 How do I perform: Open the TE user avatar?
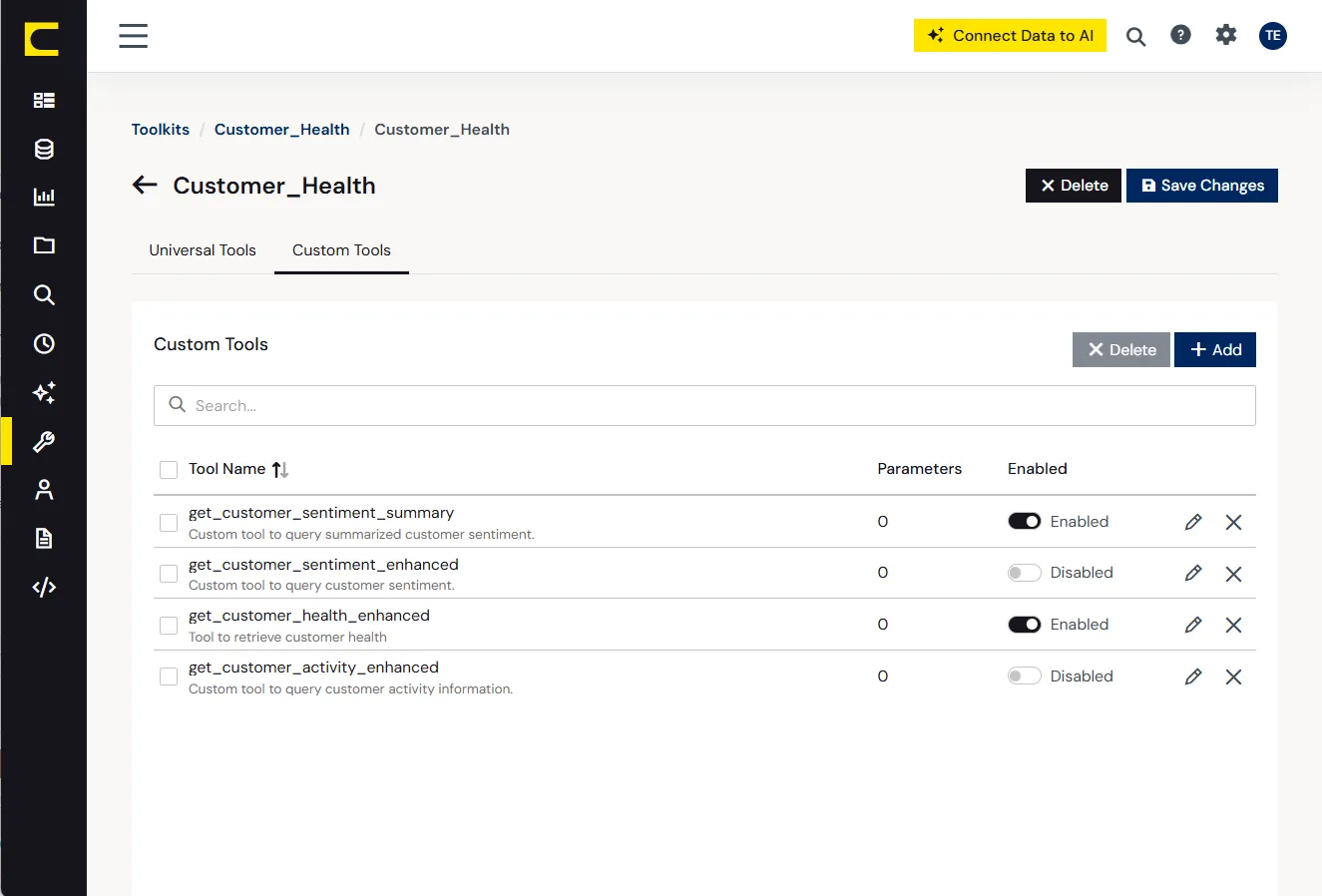point(1273,36)
